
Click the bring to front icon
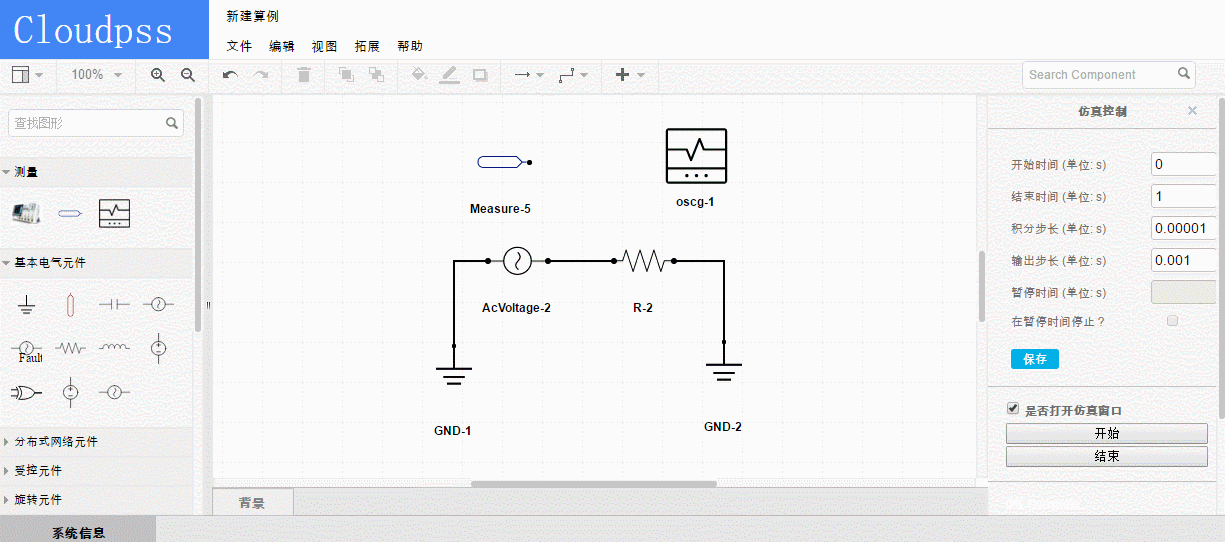click(346, 75)
